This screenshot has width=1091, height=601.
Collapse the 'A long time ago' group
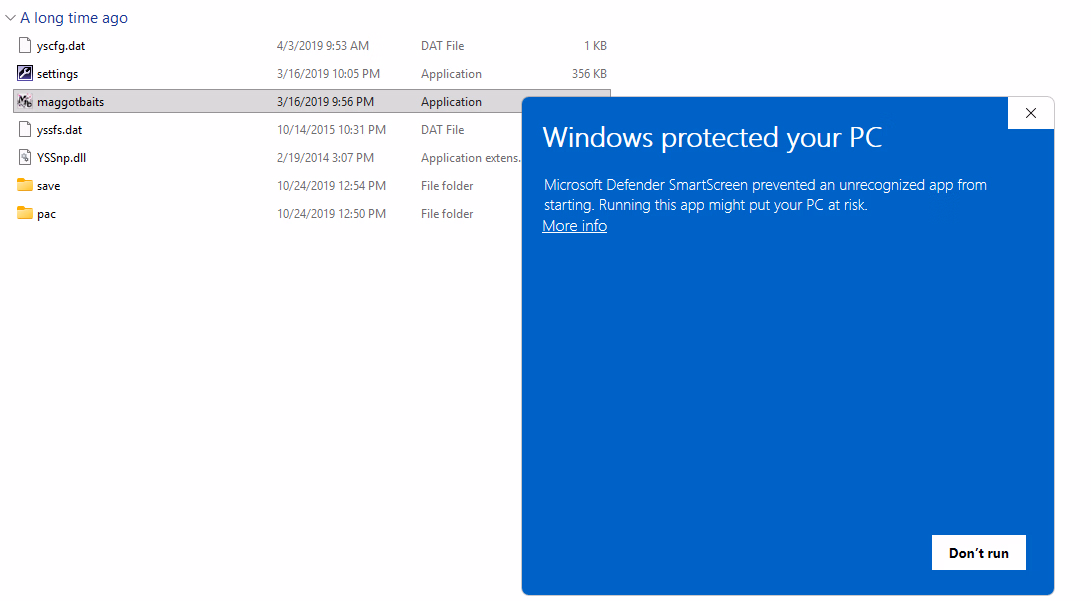tap(10, 18)
